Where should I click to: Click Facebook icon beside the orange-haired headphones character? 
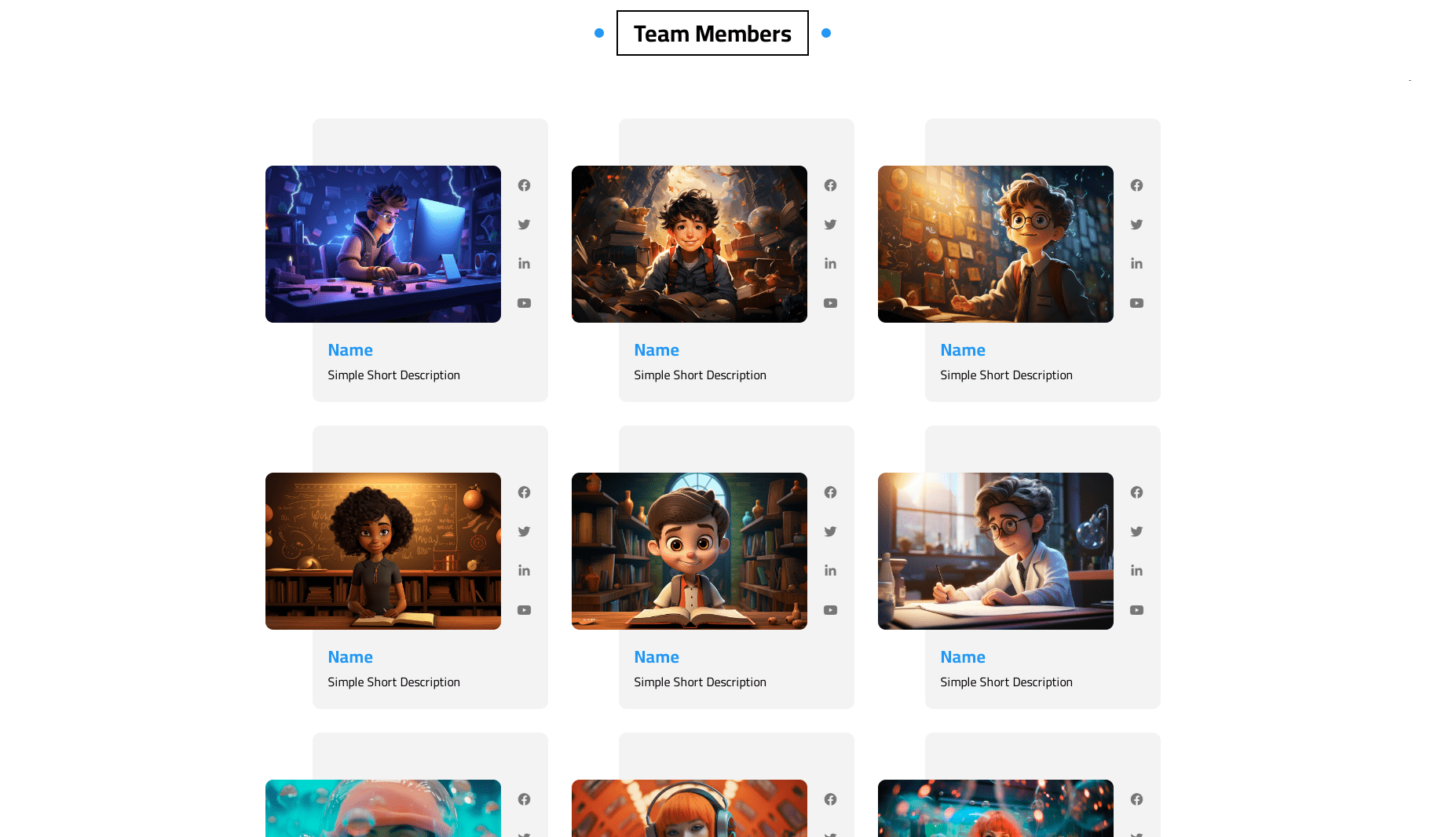pyautogui.click(x=830, y=799)
